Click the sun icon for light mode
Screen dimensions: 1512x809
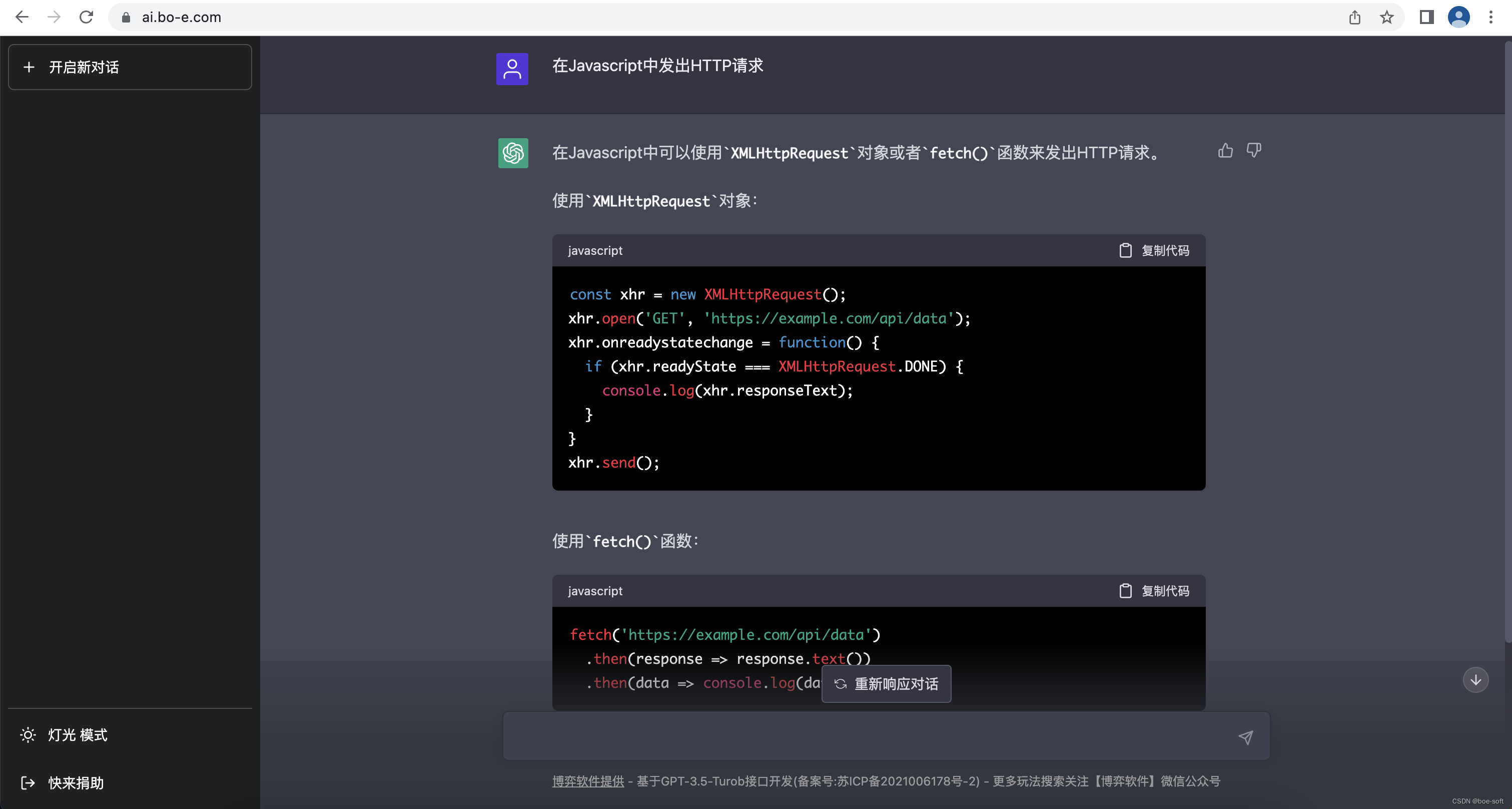(28, 735)
